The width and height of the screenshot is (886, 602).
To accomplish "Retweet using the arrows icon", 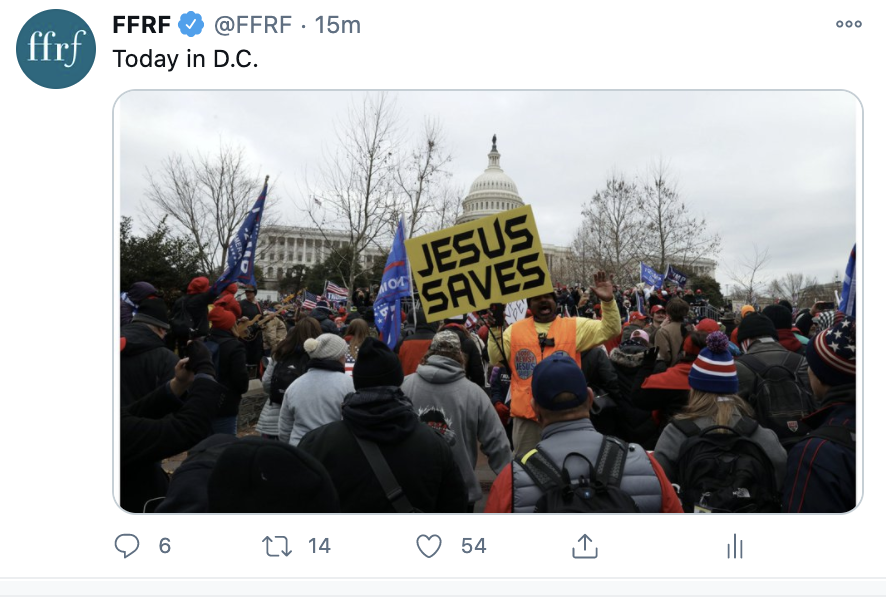I will [x=277, y=547].
